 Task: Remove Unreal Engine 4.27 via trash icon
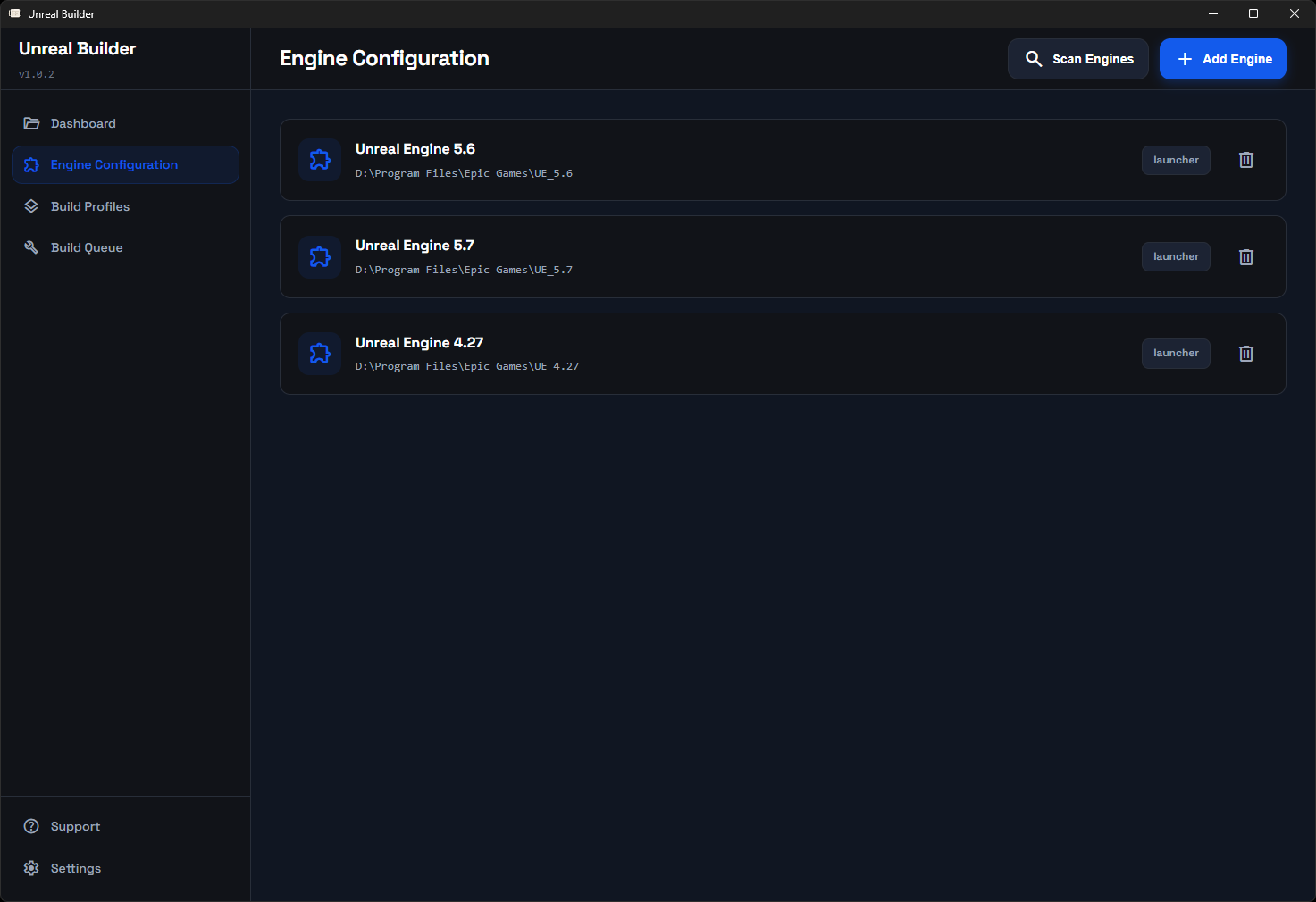coord(1246,354)
